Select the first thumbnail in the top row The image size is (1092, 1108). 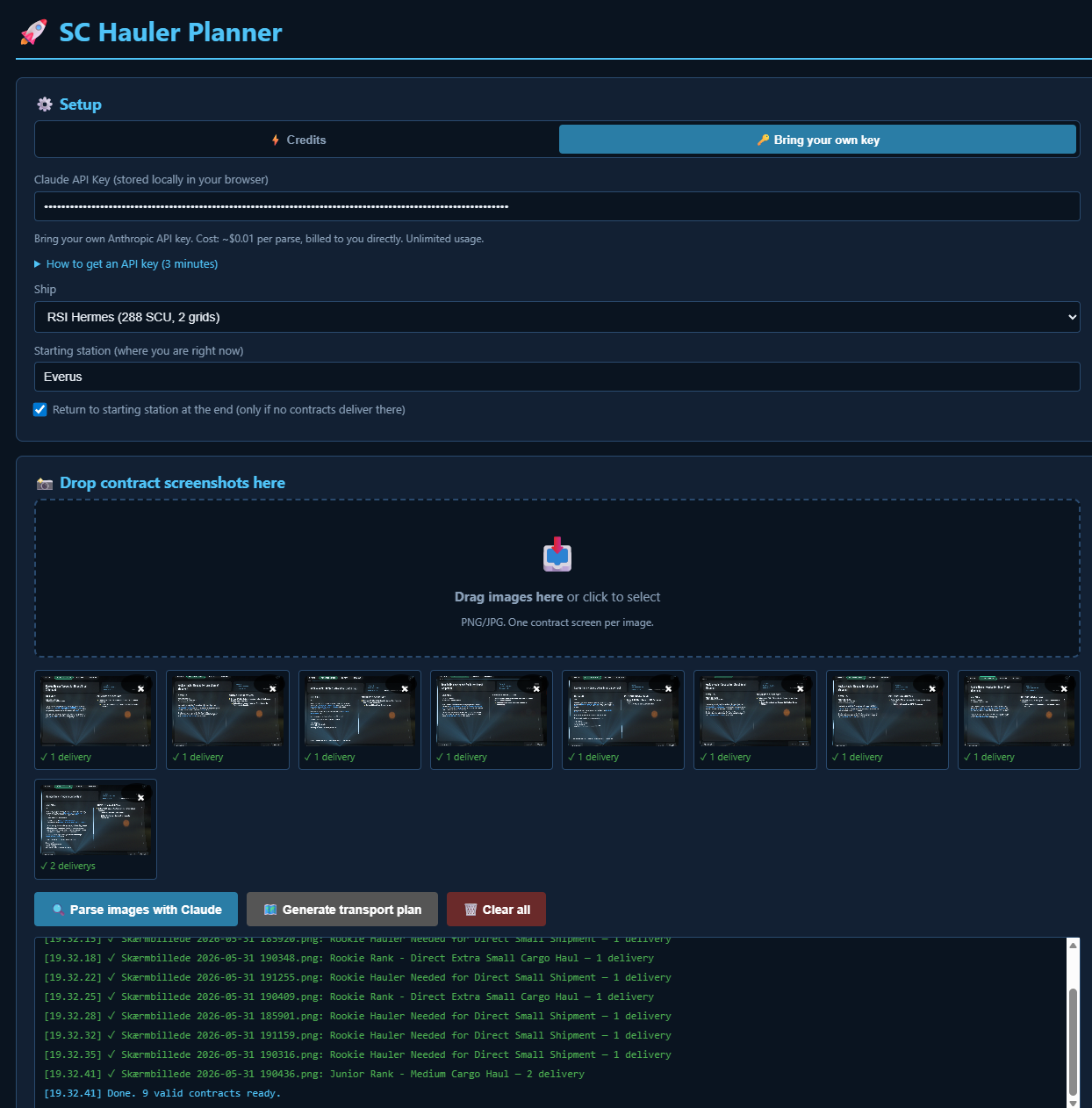(96, 720)
